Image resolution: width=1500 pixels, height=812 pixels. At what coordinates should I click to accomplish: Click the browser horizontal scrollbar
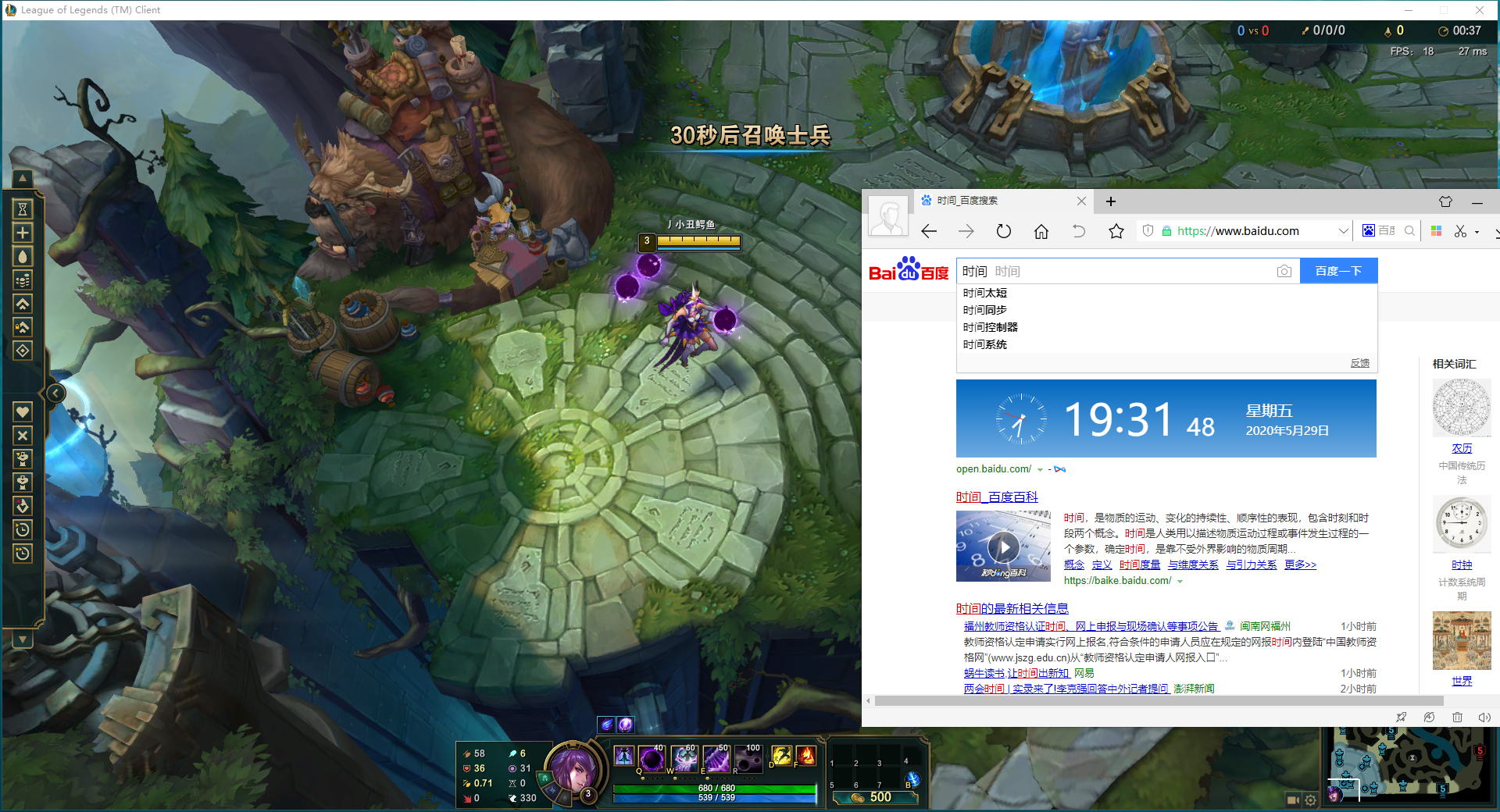point(1172,701)
